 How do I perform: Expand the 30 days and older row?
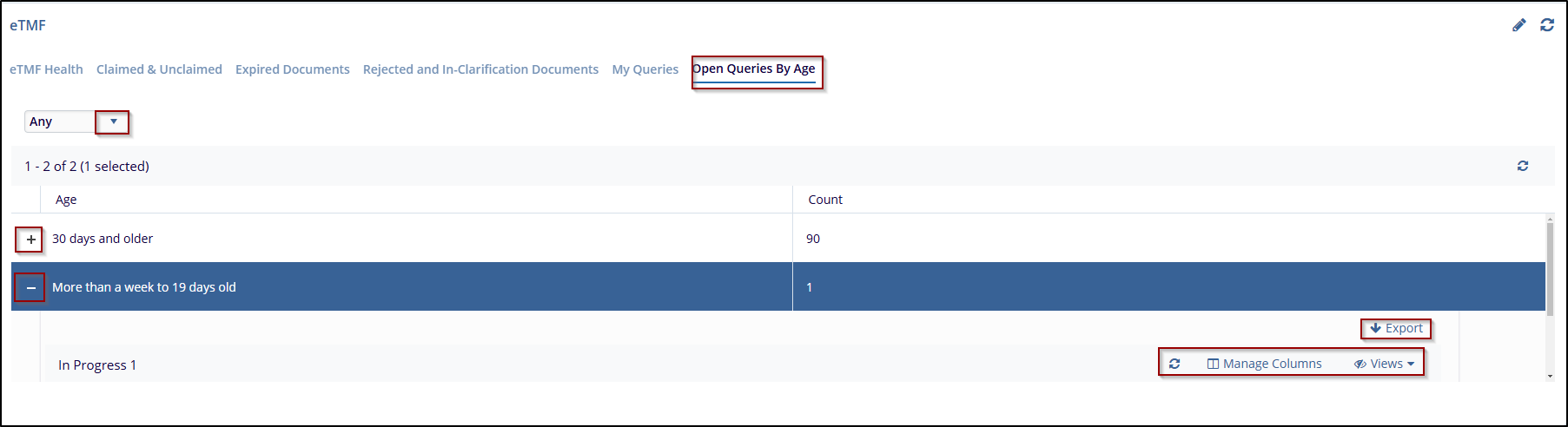point(30,240)
